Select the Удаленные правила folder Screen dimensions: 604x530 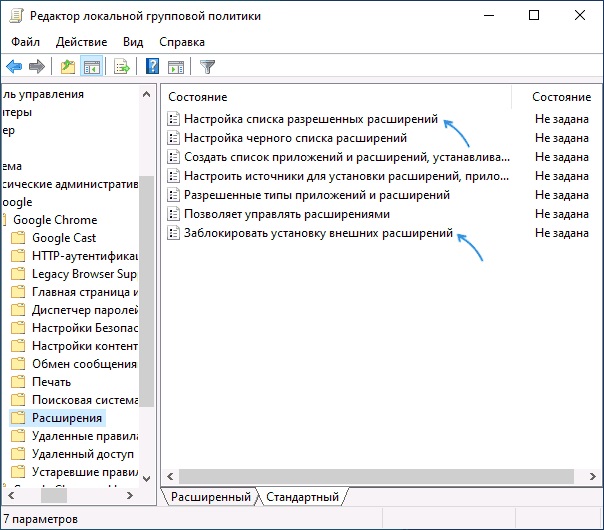point(85,436)
